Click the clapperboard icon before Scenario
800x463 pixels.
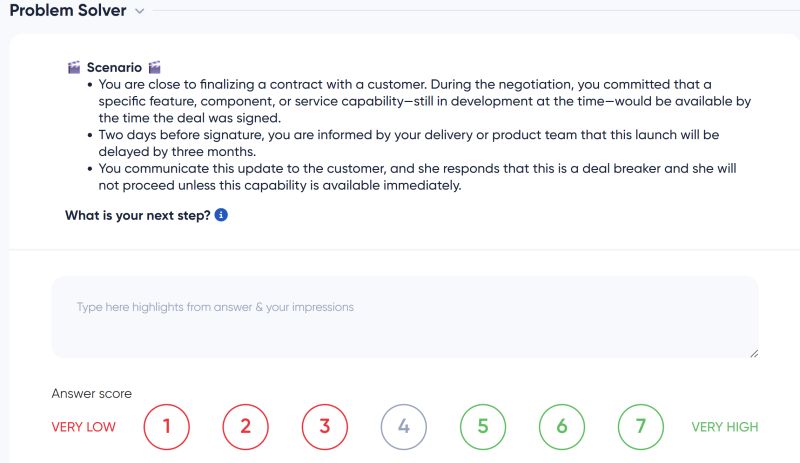coord(74,68)
